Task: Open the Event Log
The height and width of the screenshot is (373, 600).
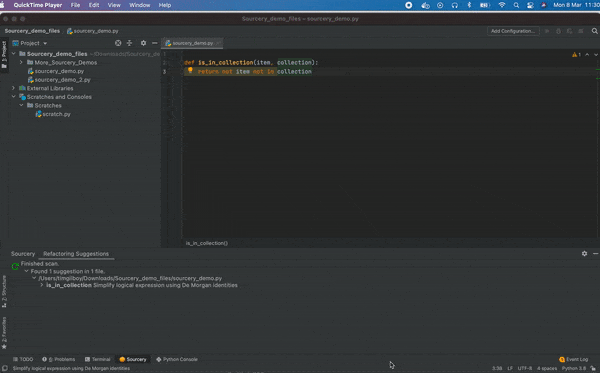Action: (574, 359)
